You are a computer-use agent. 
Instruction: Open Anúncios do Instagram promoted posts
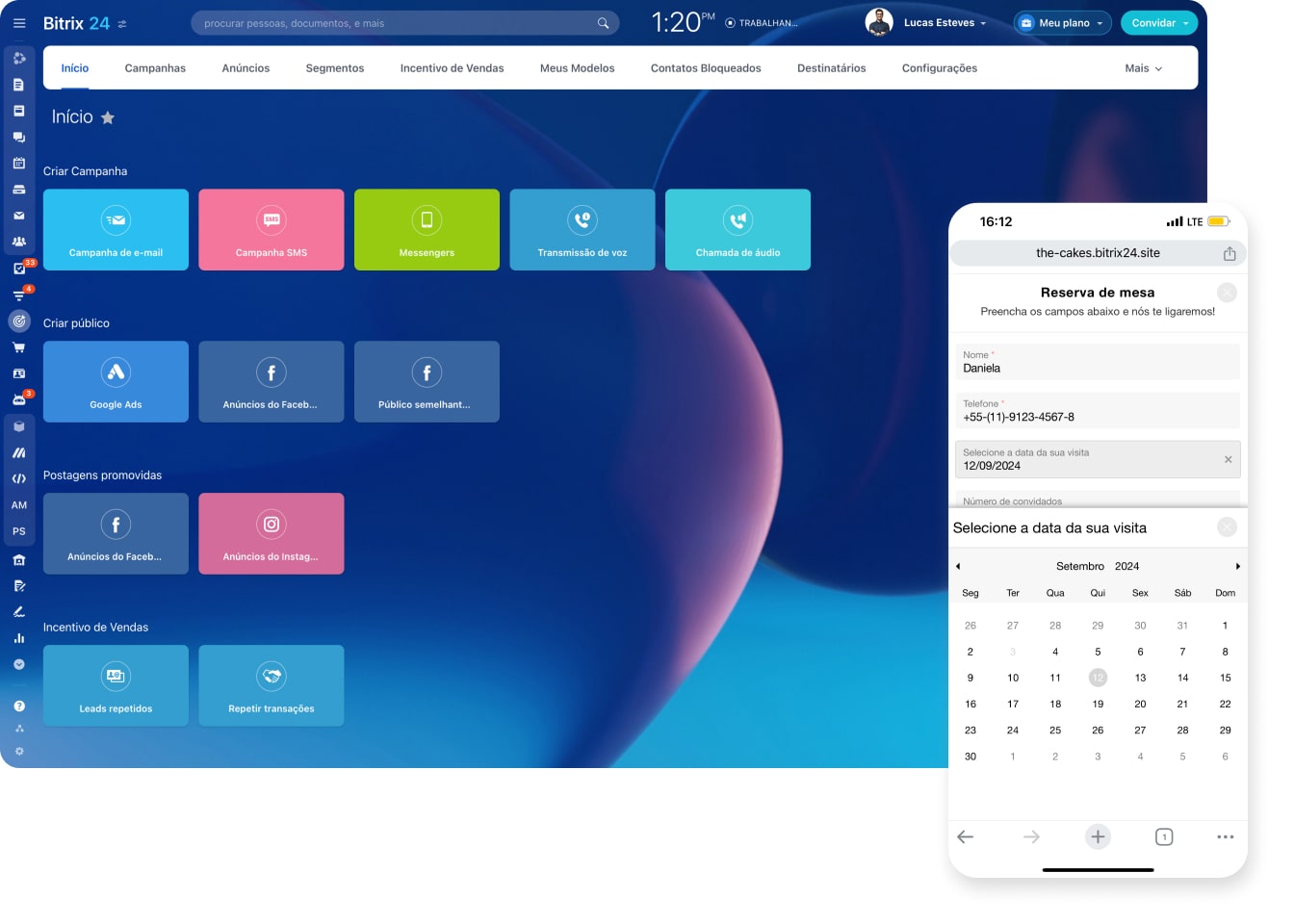(x=271, y=533)
